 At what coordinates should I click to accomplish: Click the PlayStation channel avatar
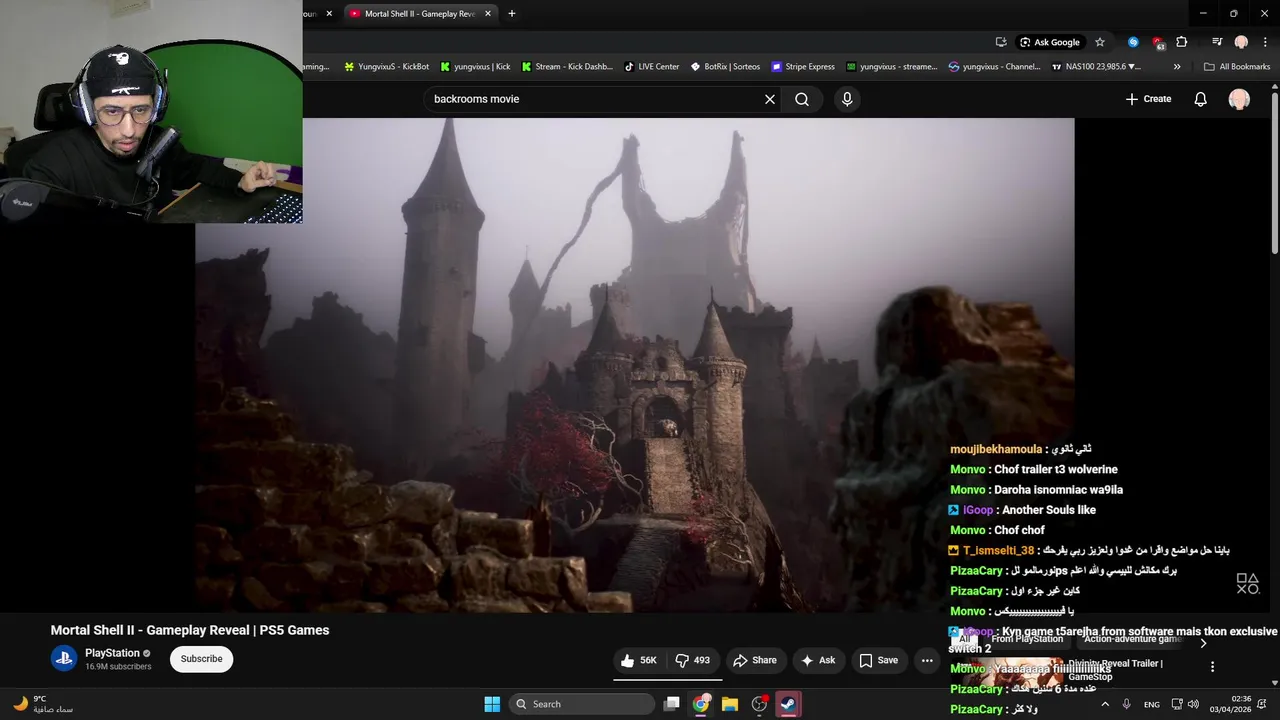tap(64, 659)
